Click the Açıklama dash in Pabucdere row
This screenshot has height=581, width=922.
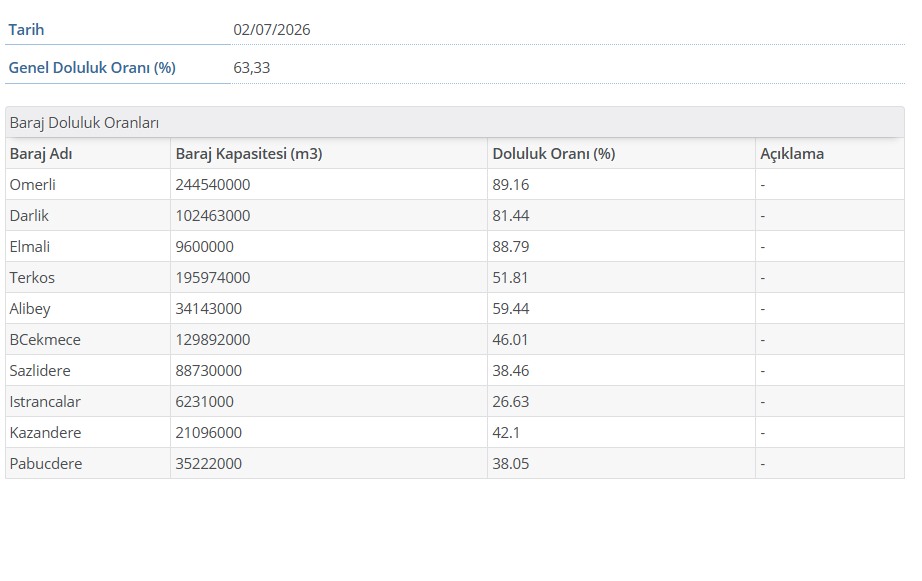point(763,463)
